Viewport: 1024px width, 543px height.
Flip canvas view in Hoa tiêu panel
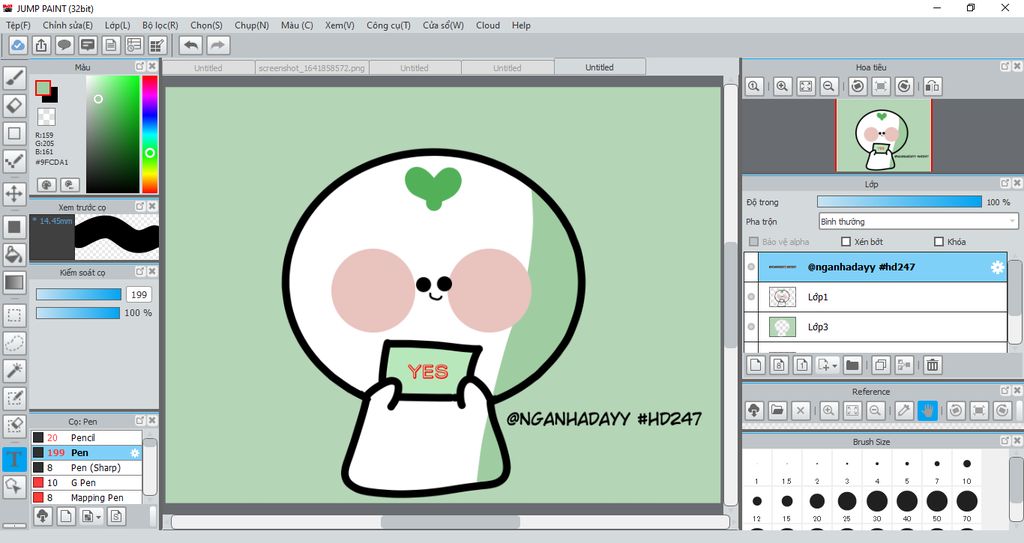(x=933, y=86)
